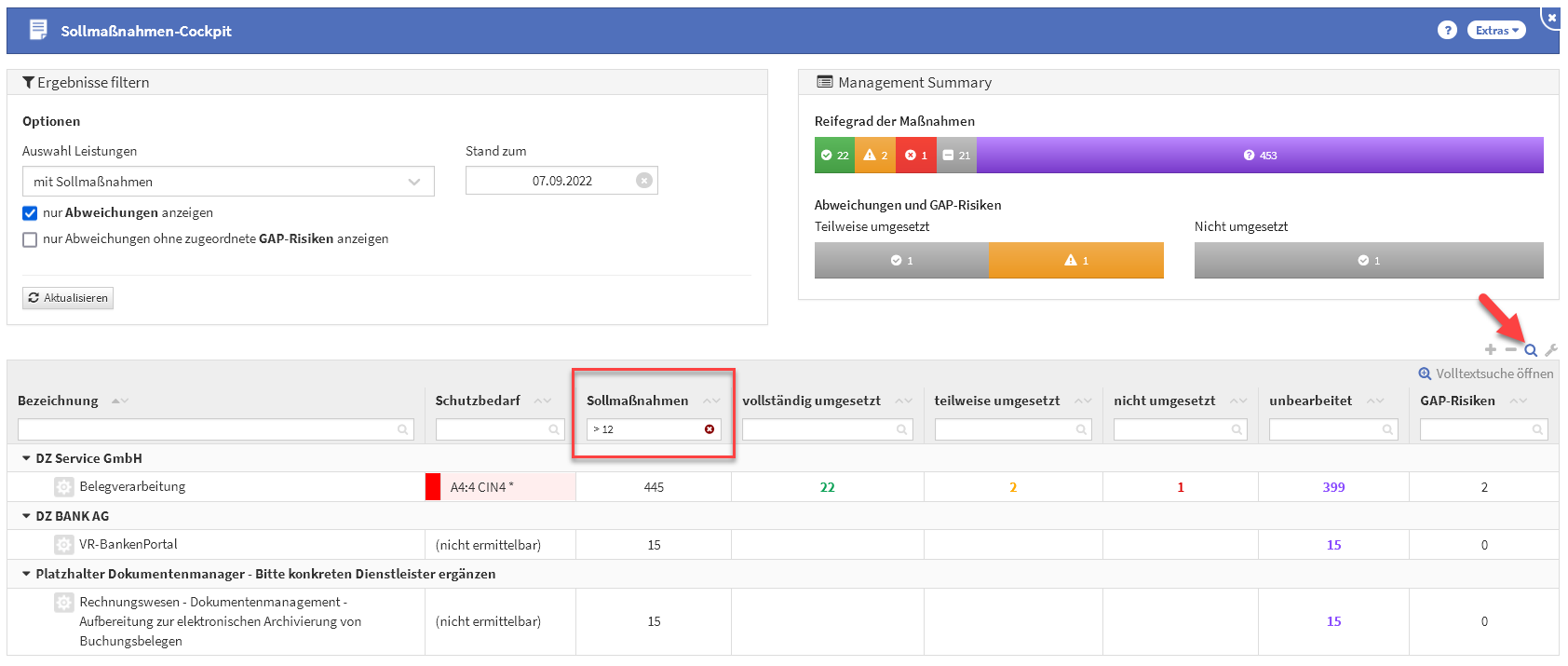The image size is (1568, 666).
Task: Click the plus icon above the table
Action: (1491, 350)
